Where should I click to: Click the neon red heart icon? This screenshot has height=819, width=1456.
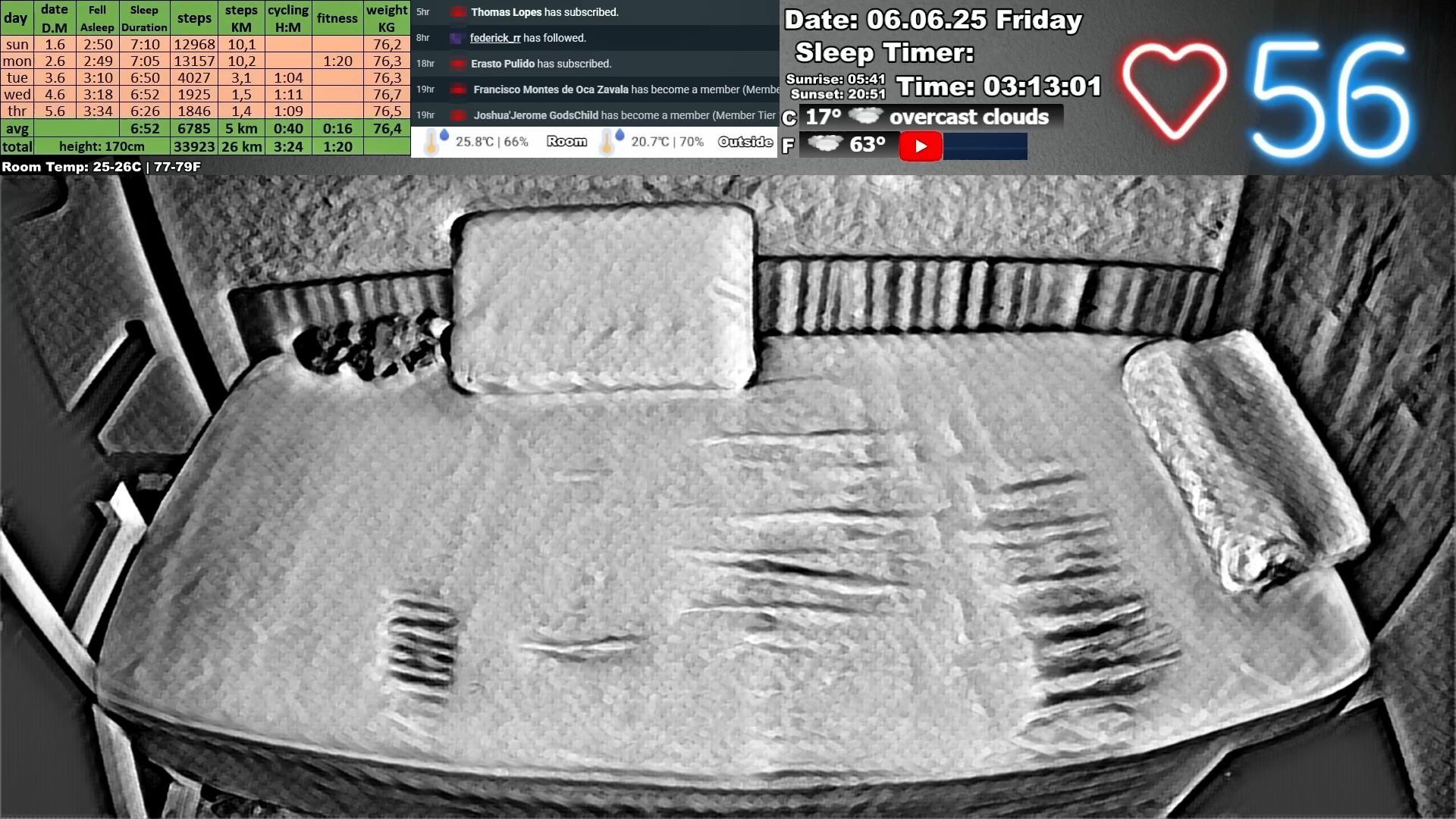point(1174,91)
